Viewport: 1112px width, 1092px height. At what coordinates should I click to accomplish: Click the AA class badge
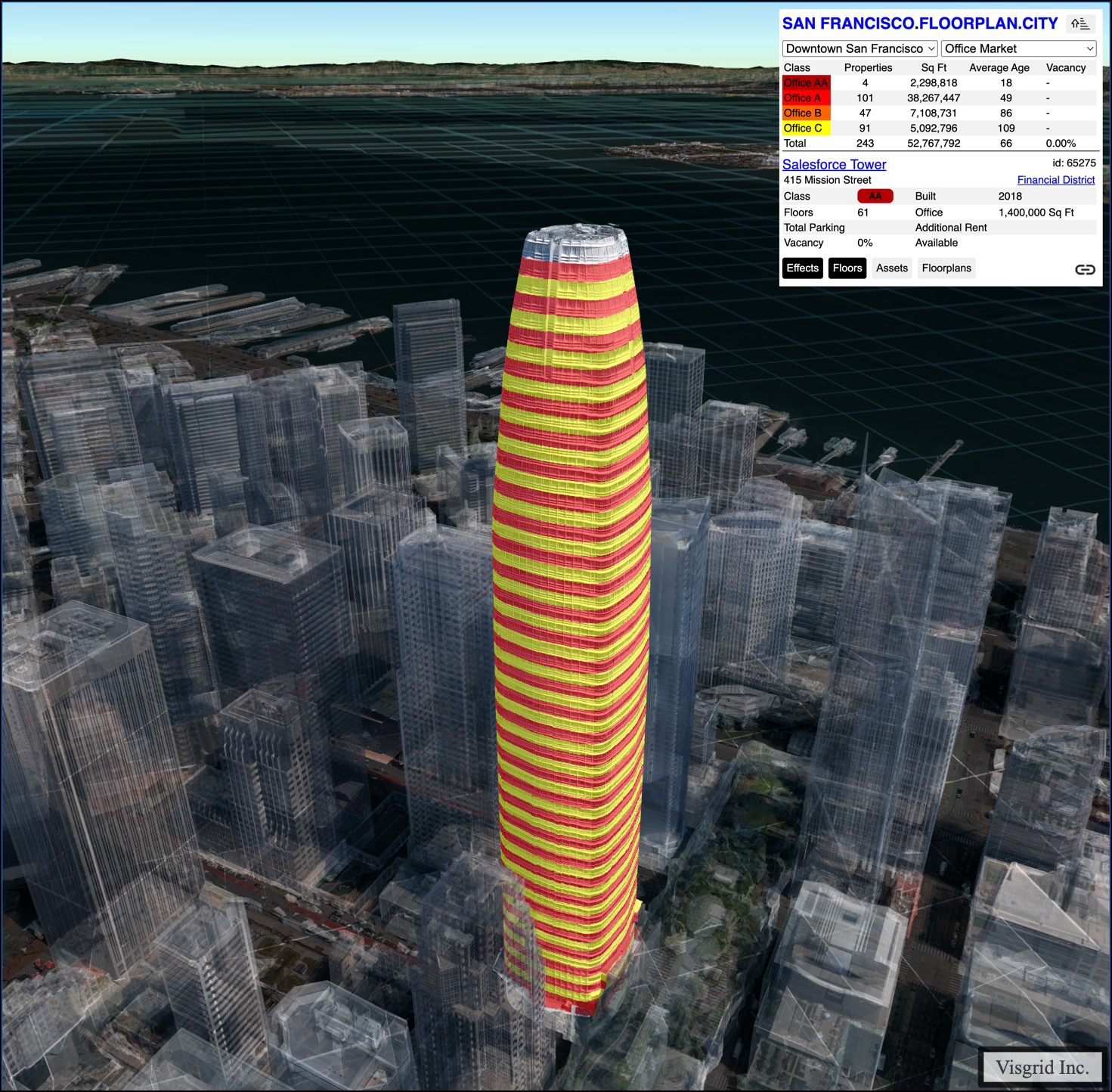875,197
